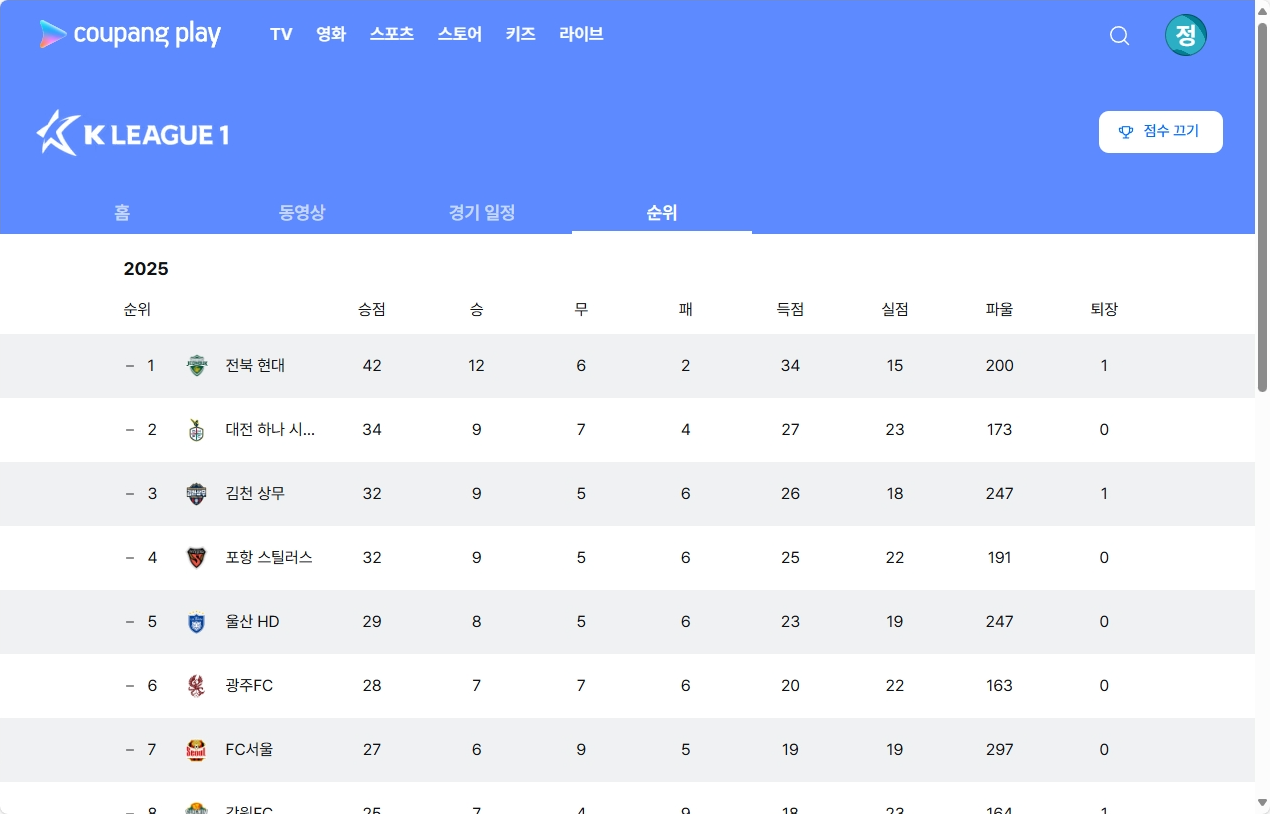This screenshot has width=1270, height=814.
Task: Click the 전북 현대 team crest
Action: click(x=197, y=366)
